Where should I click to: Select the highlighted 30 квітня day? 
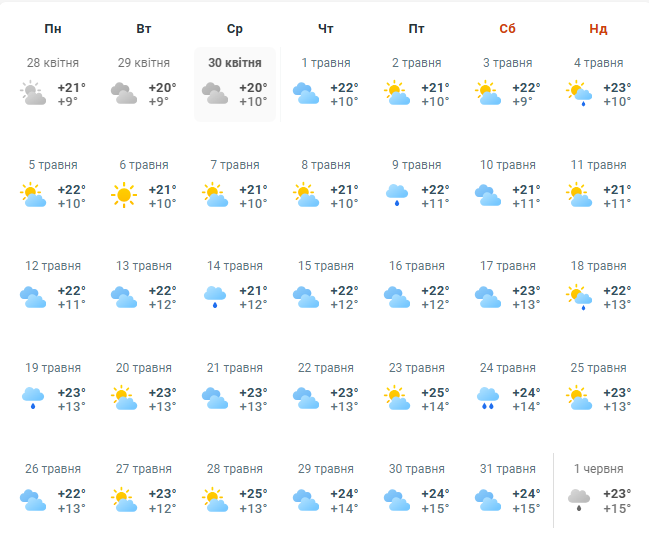pyautogui.click(x=234, y=85)
